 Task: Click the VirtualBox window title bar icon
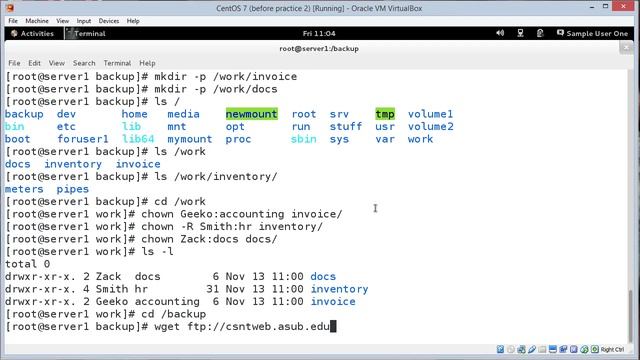tap(10, 8)
